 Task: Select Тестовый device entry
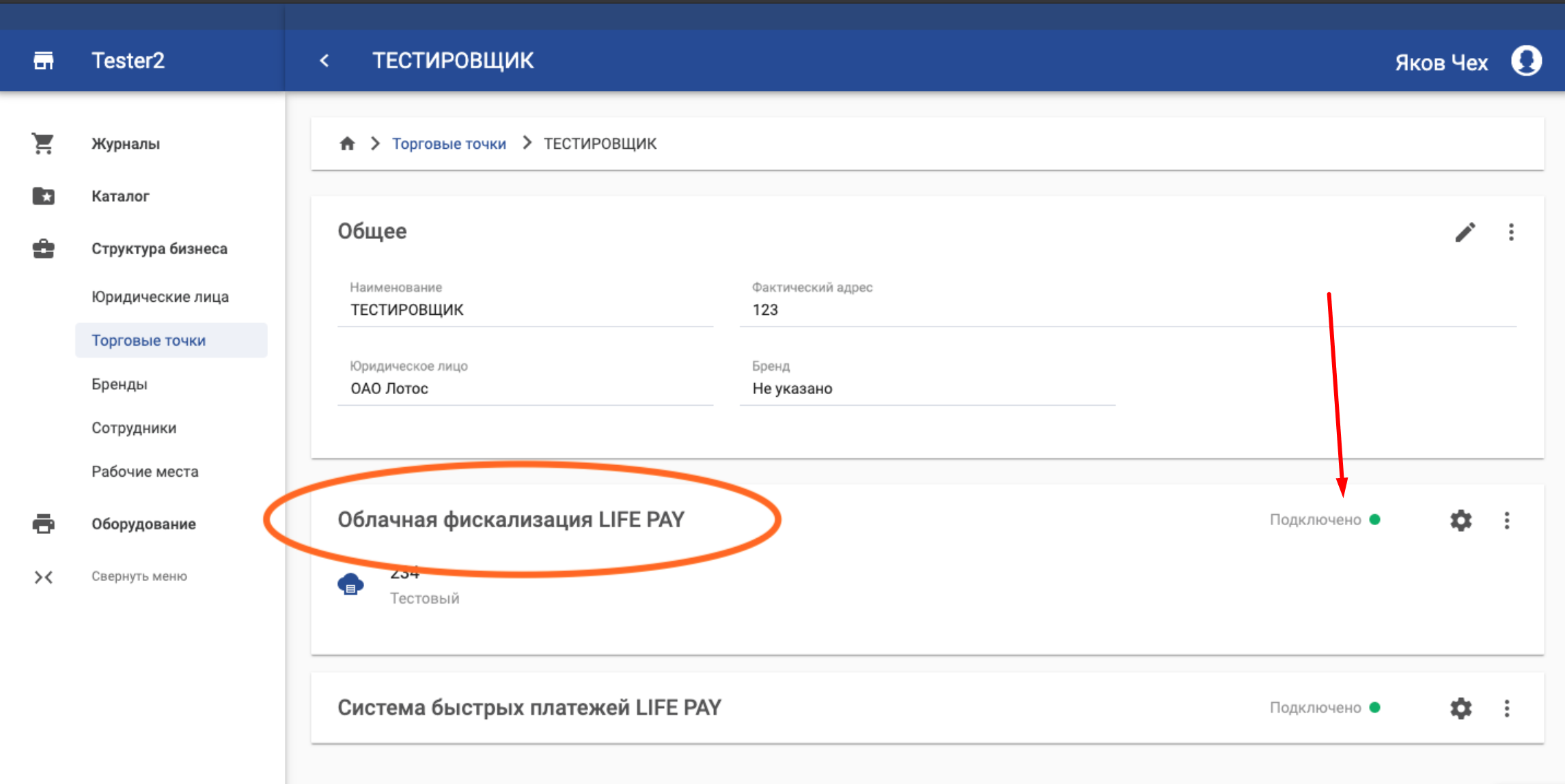pyautogui.click(x=424, y=598)
